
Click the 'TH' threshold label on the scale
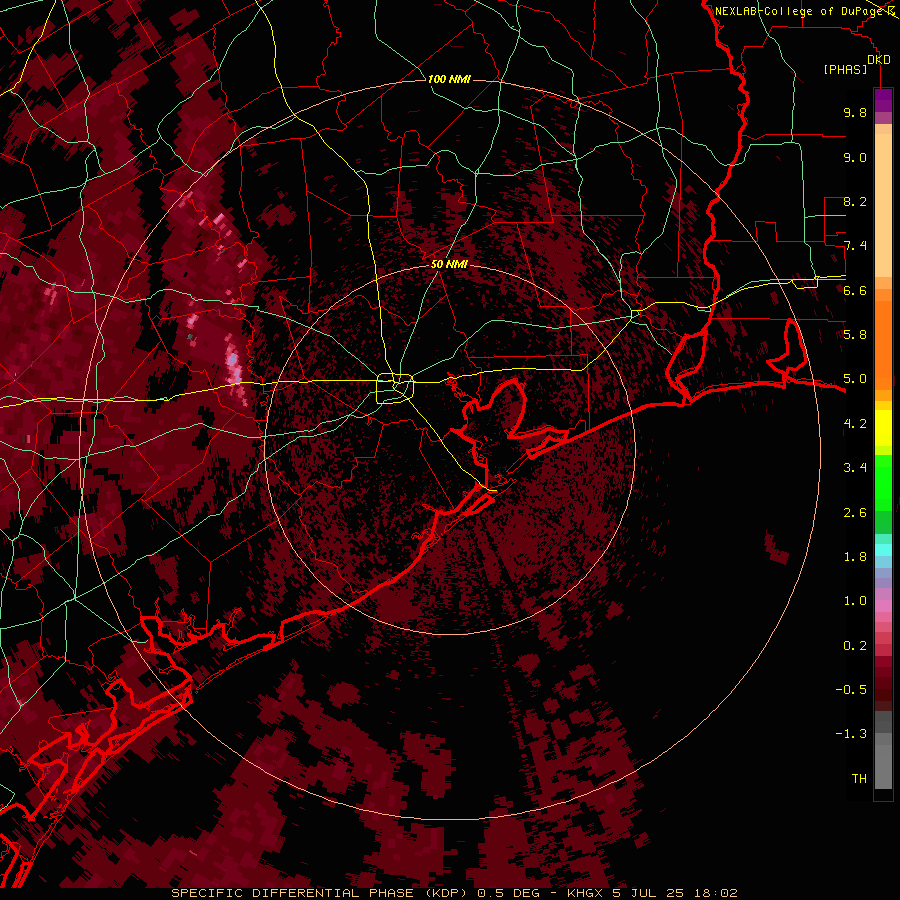(x=859, y=779)
